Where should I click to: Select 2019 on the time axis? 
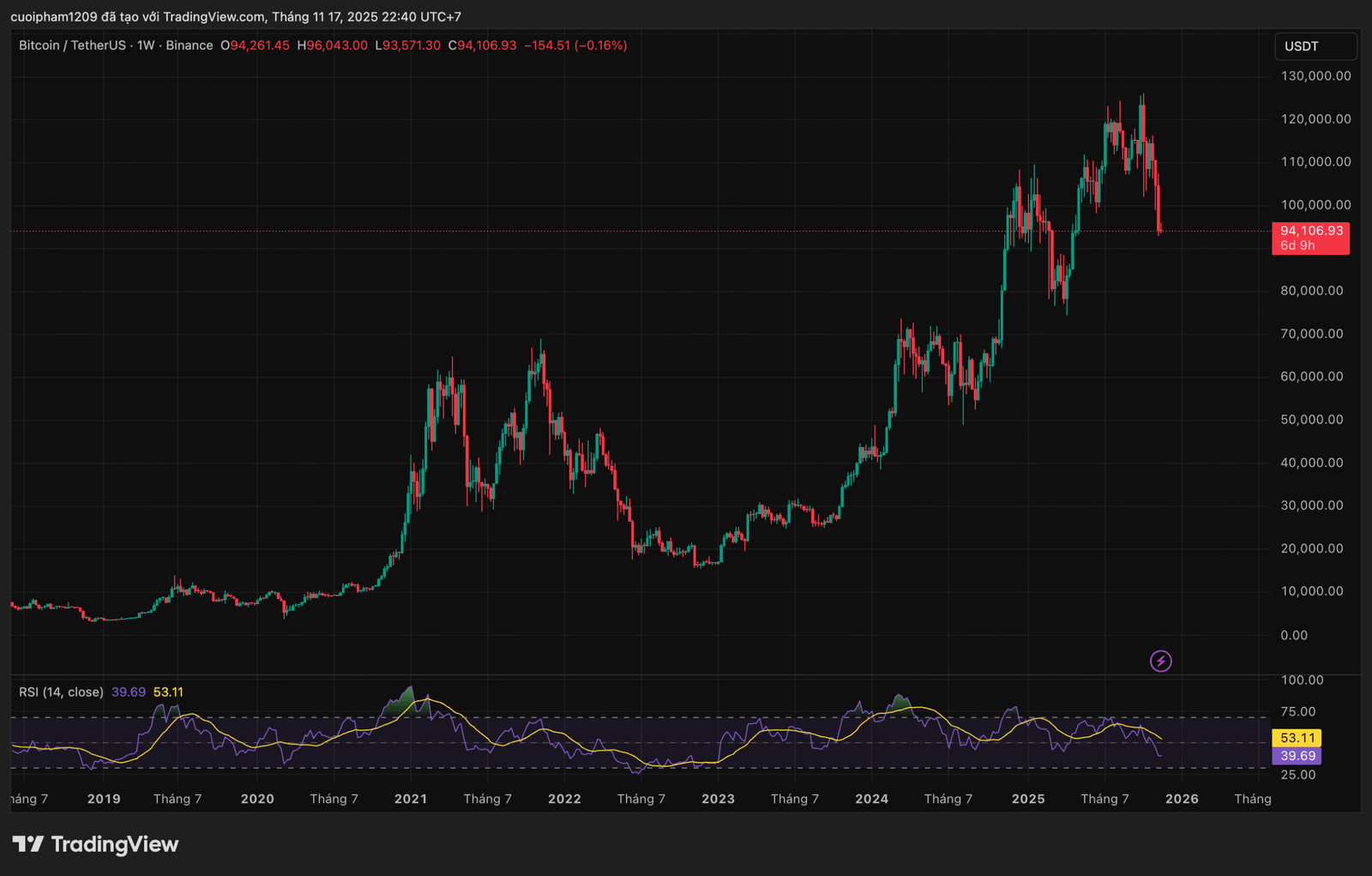coord(104,799)
